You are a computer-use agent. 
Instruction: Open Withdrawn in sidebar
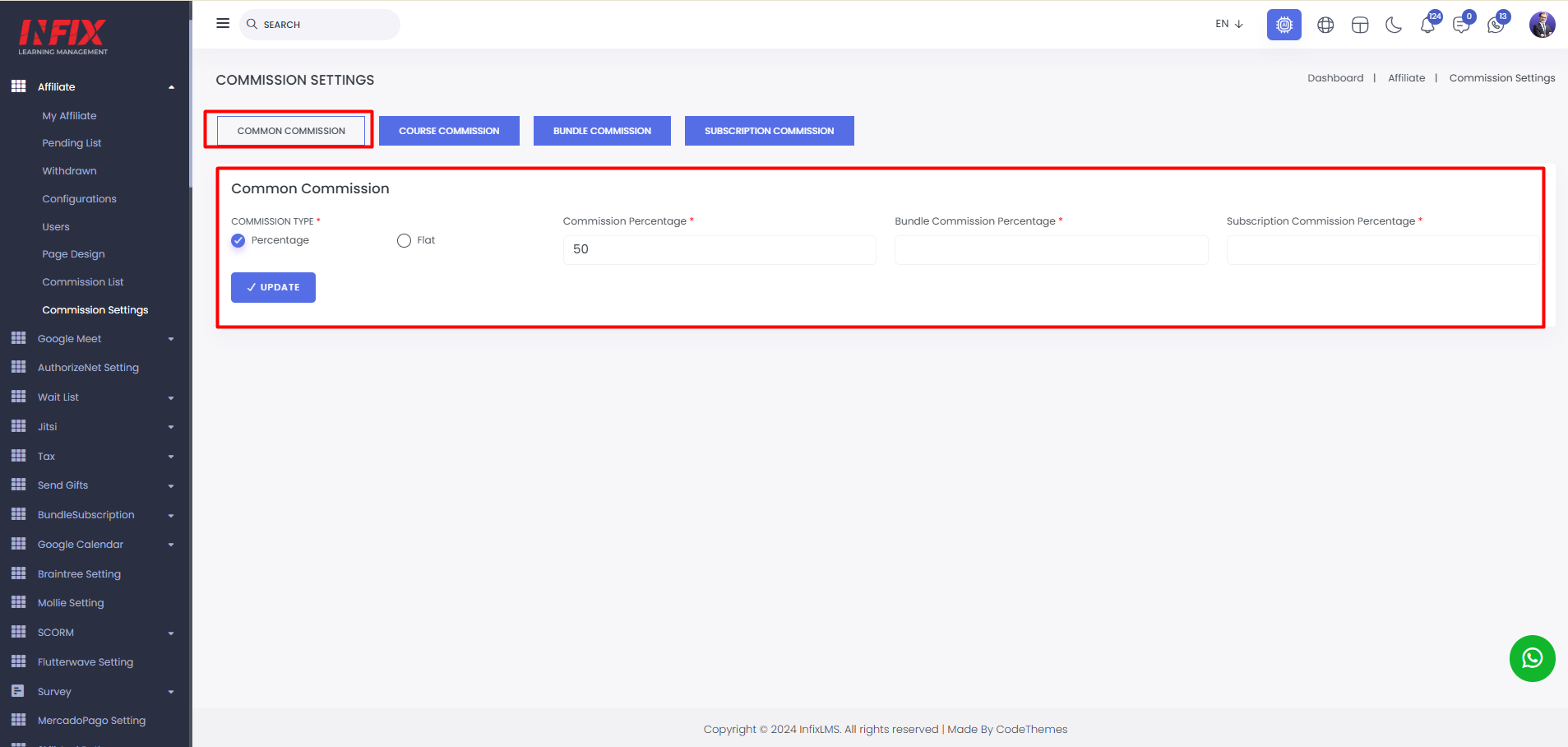69,171
